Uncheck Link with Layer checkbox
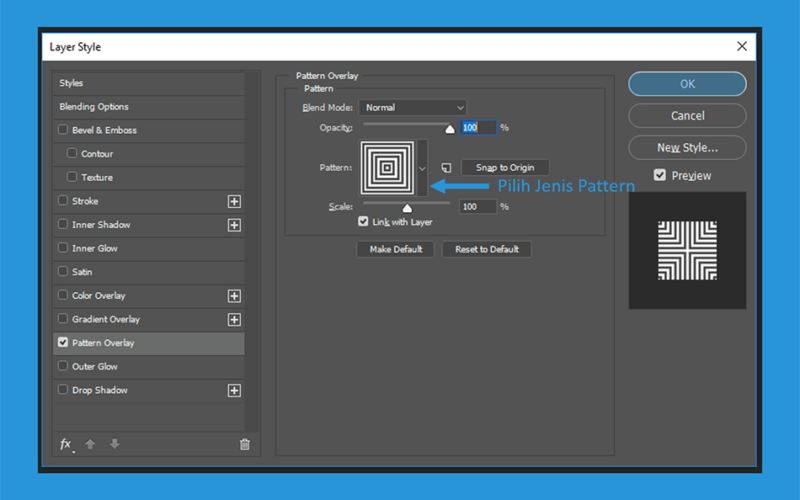 point(363,221)
